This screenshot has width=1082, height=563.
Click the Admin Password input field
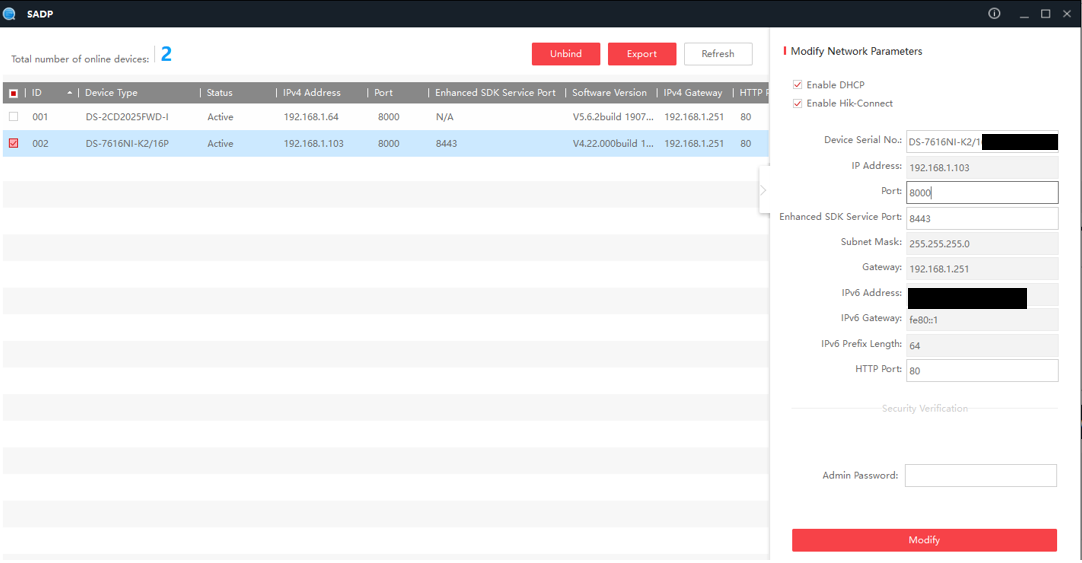click(980, 476)
